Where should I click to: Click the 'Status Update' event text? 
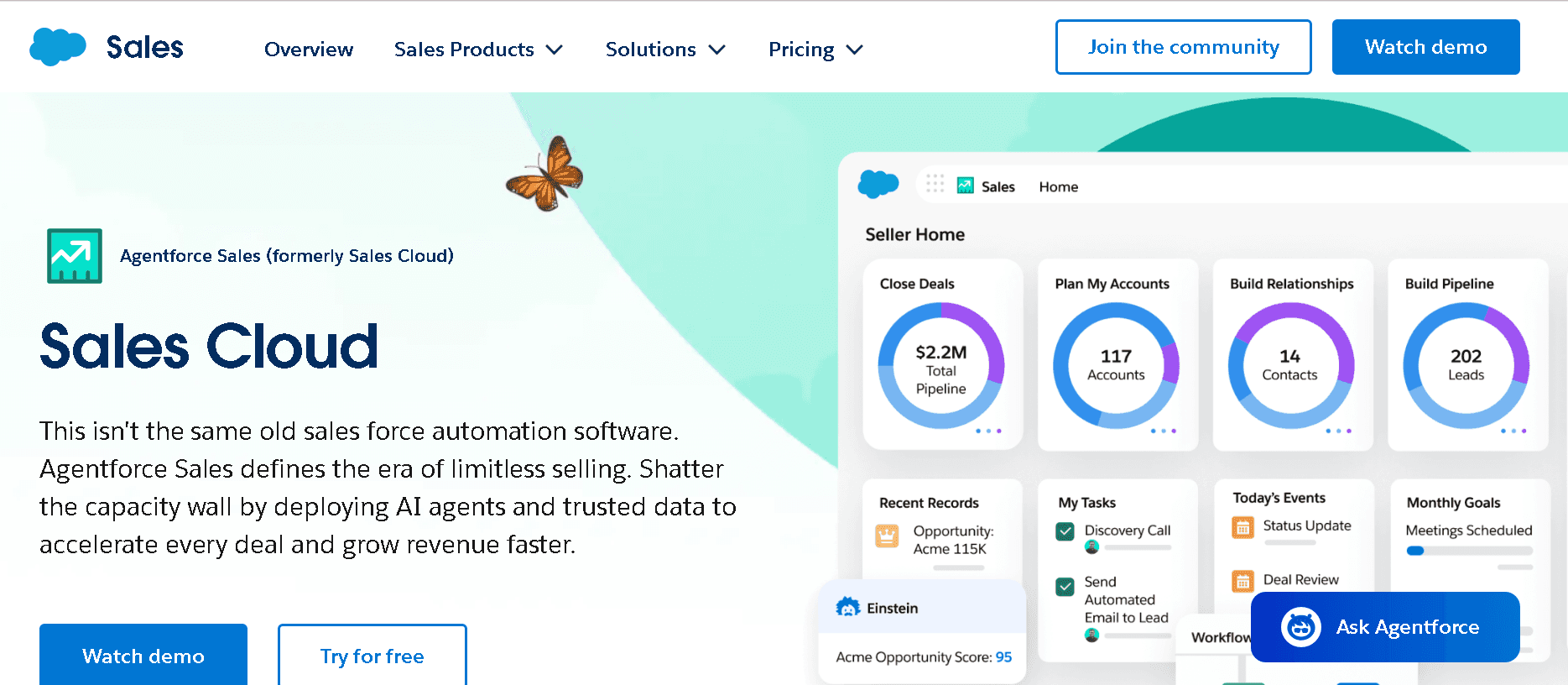coord(1307,526)
